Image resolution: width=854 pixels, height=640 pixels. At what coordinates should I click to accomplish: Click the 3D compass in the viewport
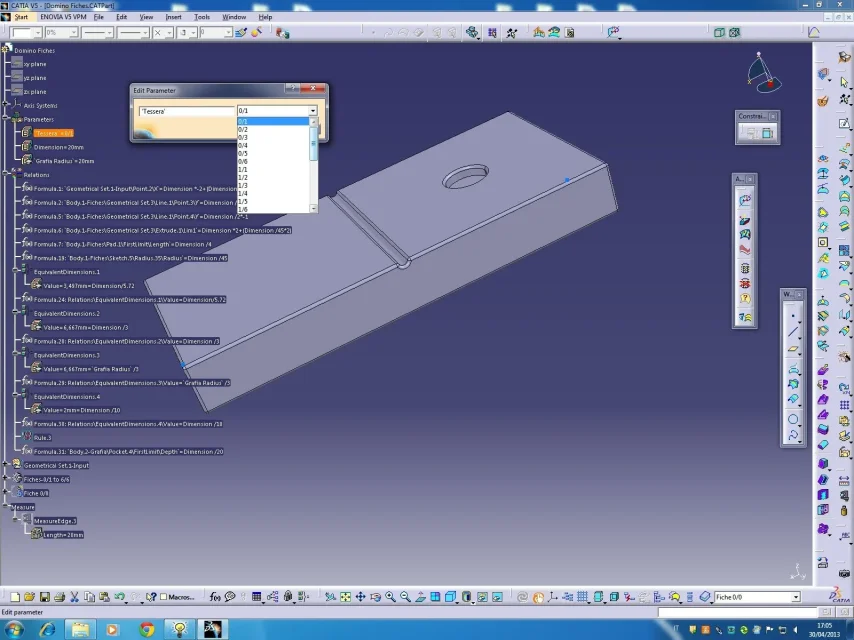pyautogui.click(x=764, y=73)
